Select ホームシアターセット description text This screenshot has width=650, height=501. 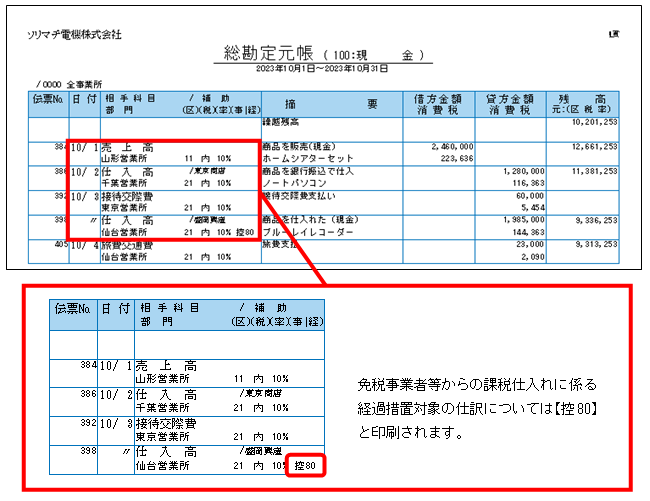pos(308,158)
